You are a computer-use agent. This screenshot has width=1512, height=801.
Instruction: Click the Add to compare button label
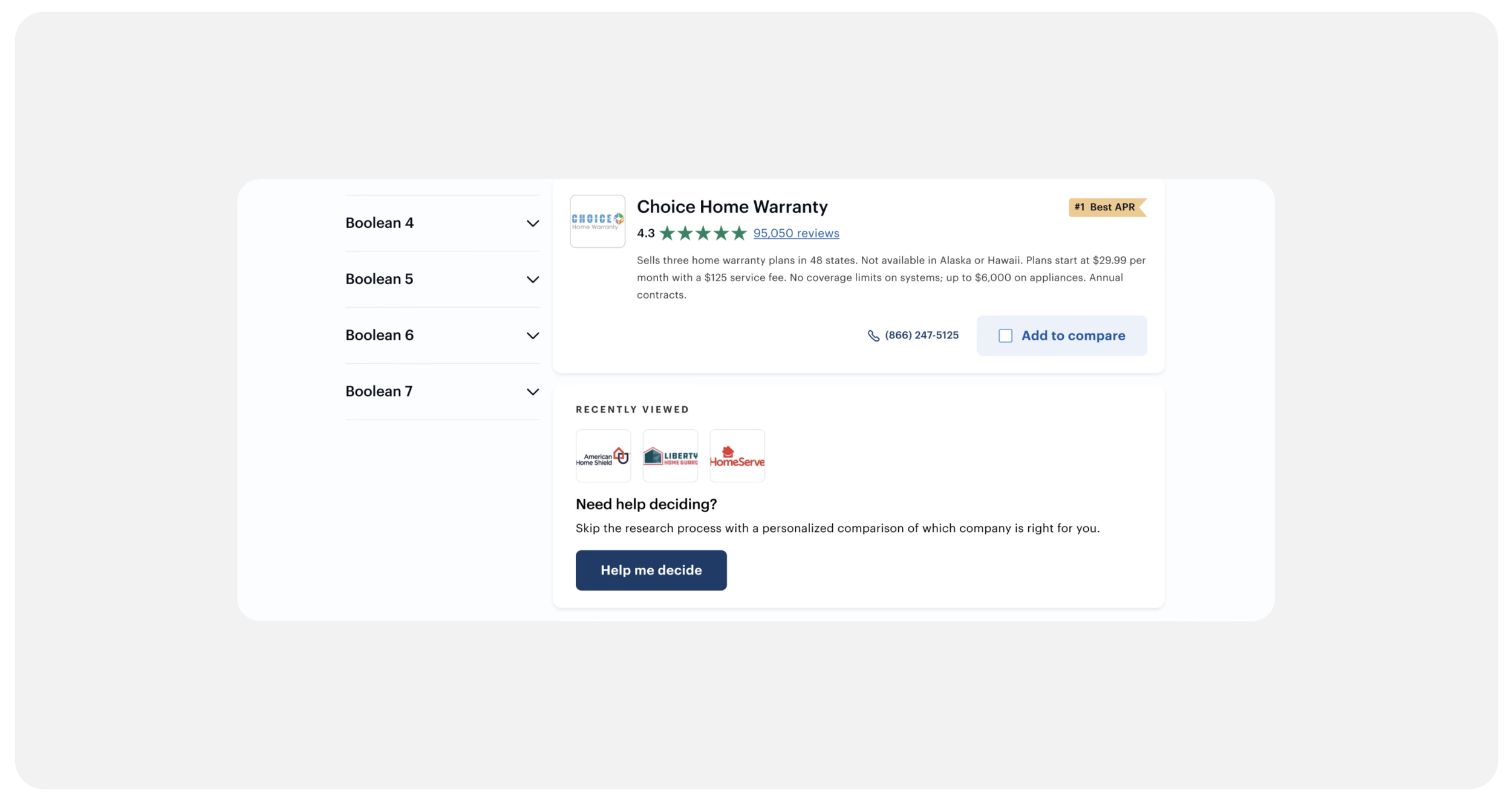pyautogui.click(x=1072, y=336)
